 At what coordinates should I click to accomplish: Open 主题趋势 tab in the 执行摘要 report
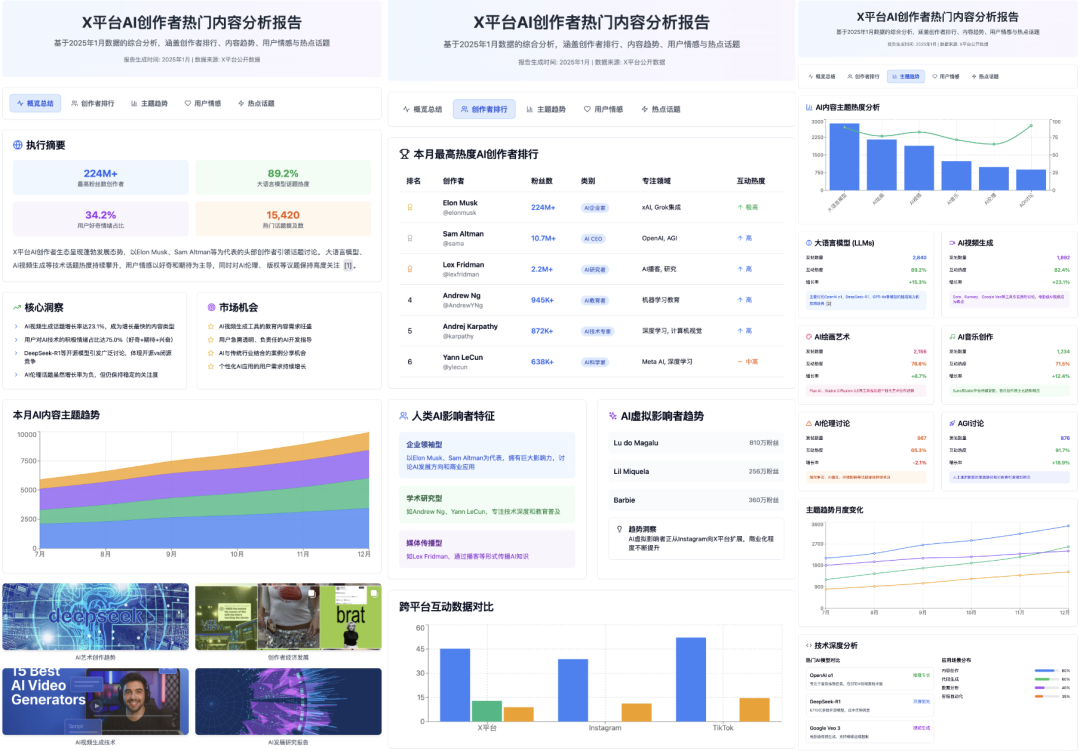point(149,103)
